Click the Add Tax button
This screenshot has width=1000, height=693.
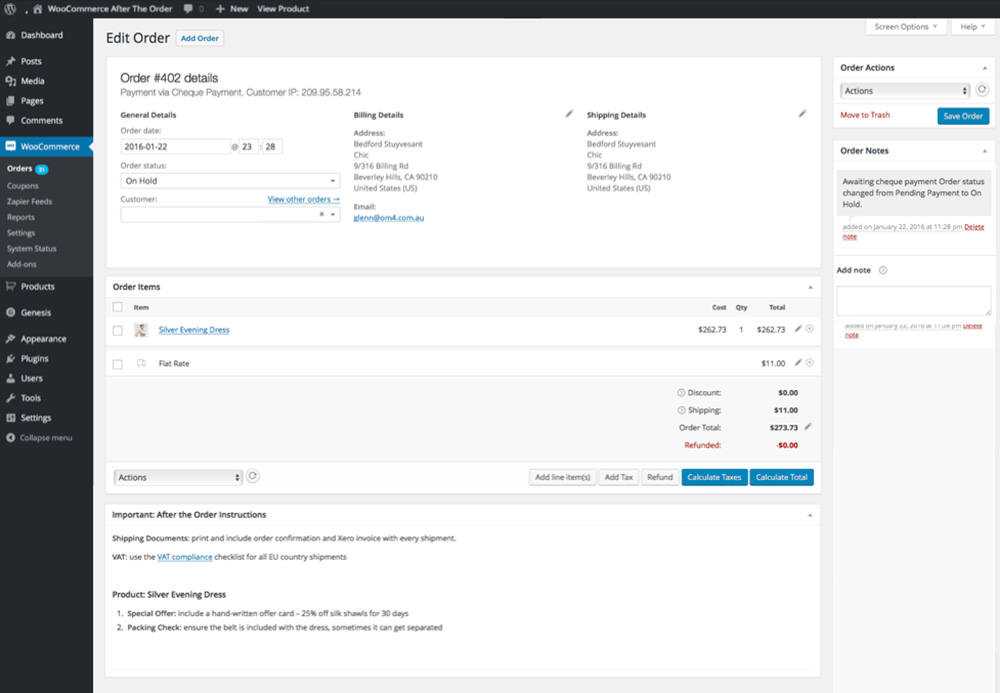(x=619, y=477)
